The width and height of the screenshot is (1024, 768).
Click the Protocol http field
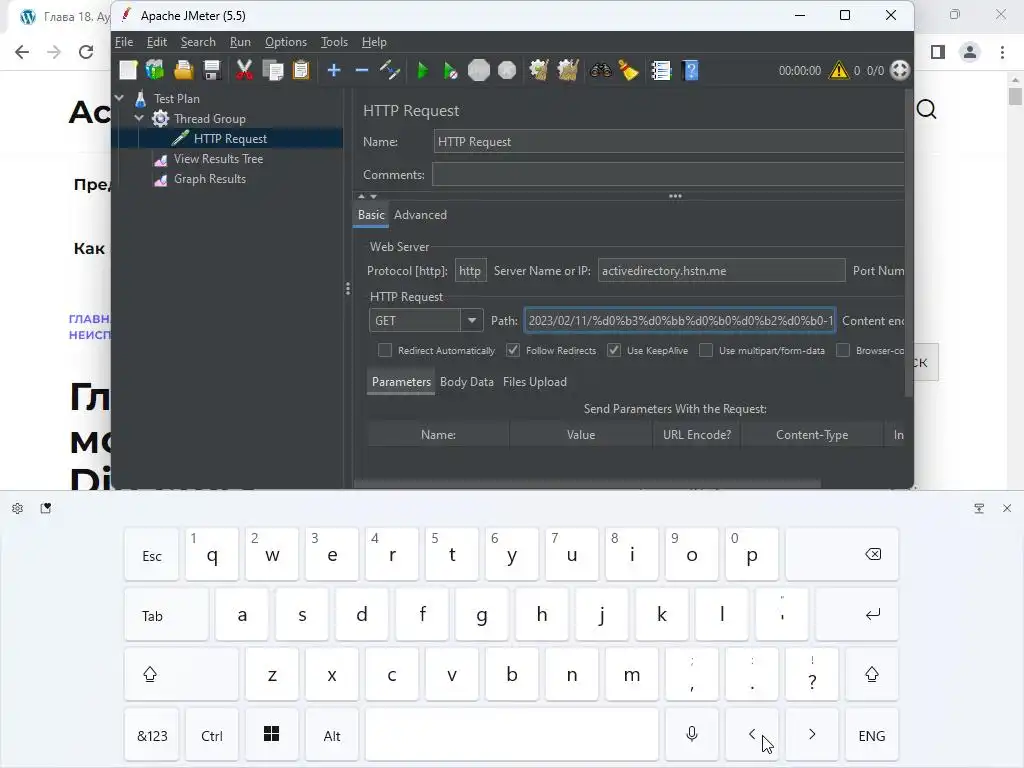[x=470, y=271]
